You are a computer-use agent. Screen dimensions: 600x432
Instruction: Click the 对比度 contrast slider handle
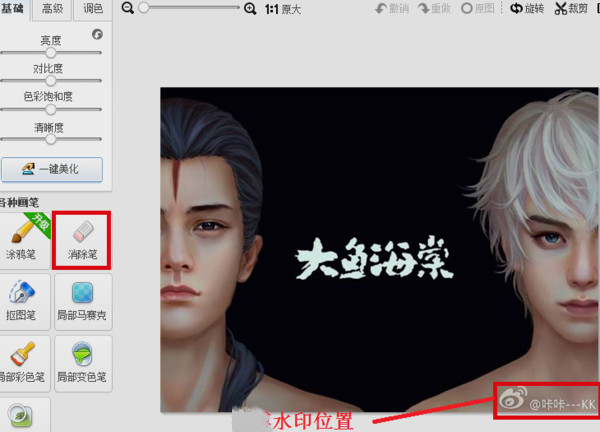[x=51, y=81]
